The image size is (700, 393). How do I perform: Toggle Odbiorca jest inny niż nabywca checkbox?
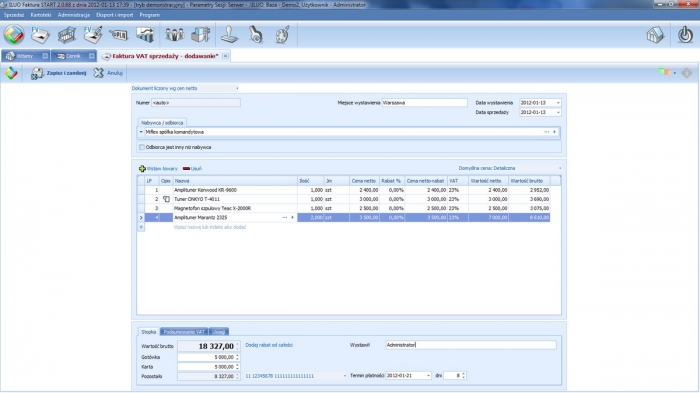(142, 147)
